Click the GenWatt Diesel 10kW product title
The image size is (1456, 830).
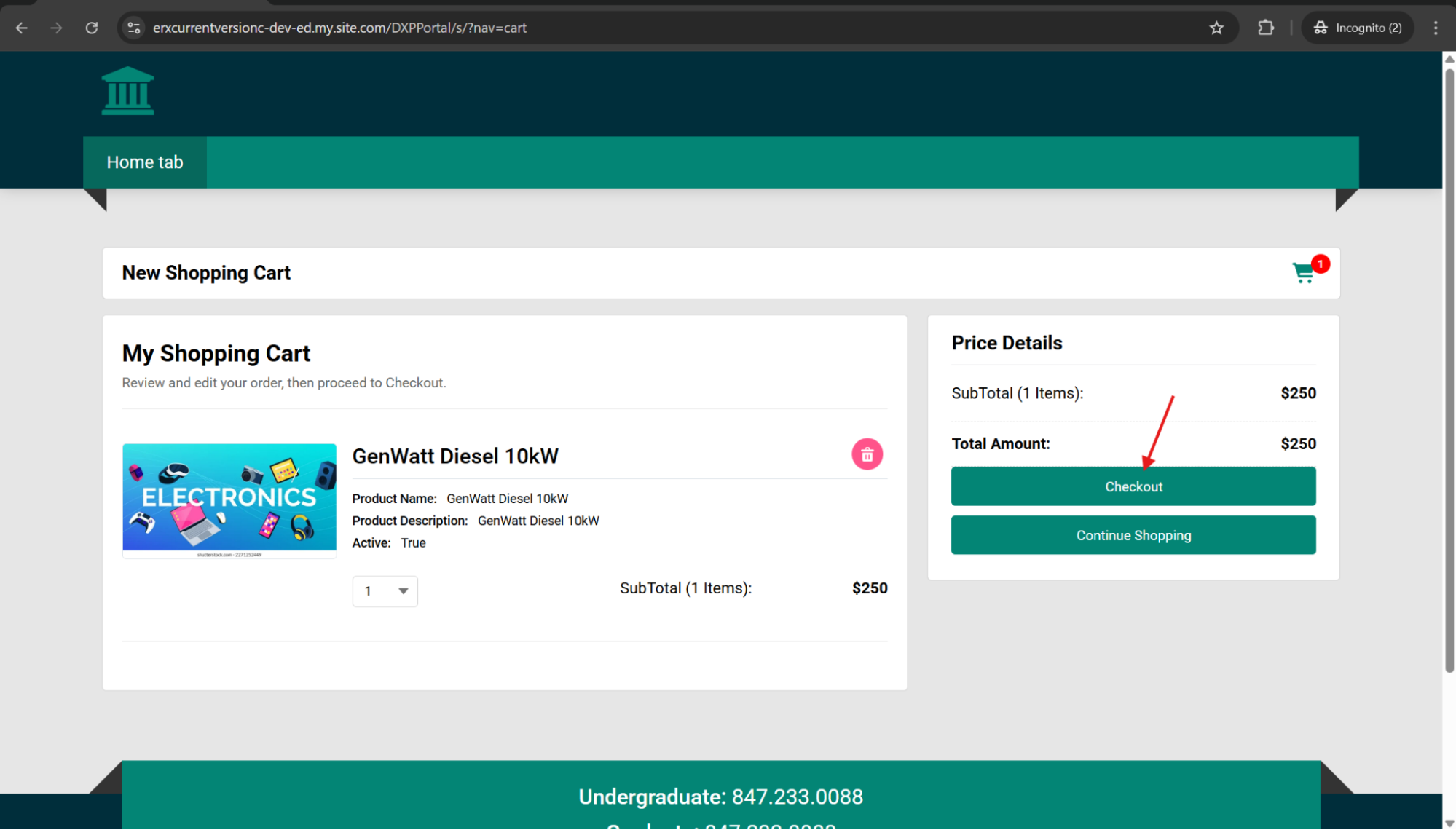click(455, 456)
